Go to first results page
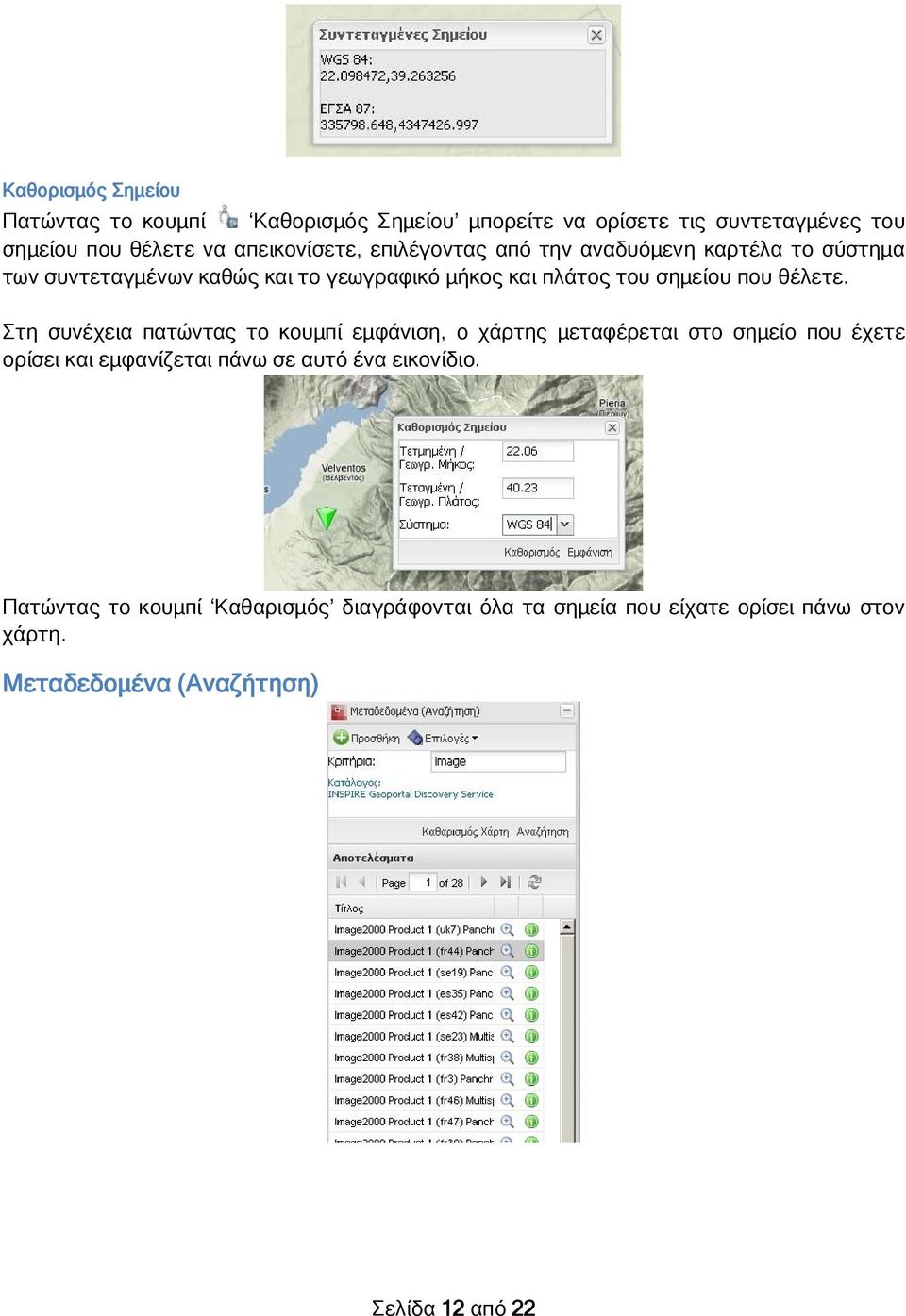 (x=341, y=882)
